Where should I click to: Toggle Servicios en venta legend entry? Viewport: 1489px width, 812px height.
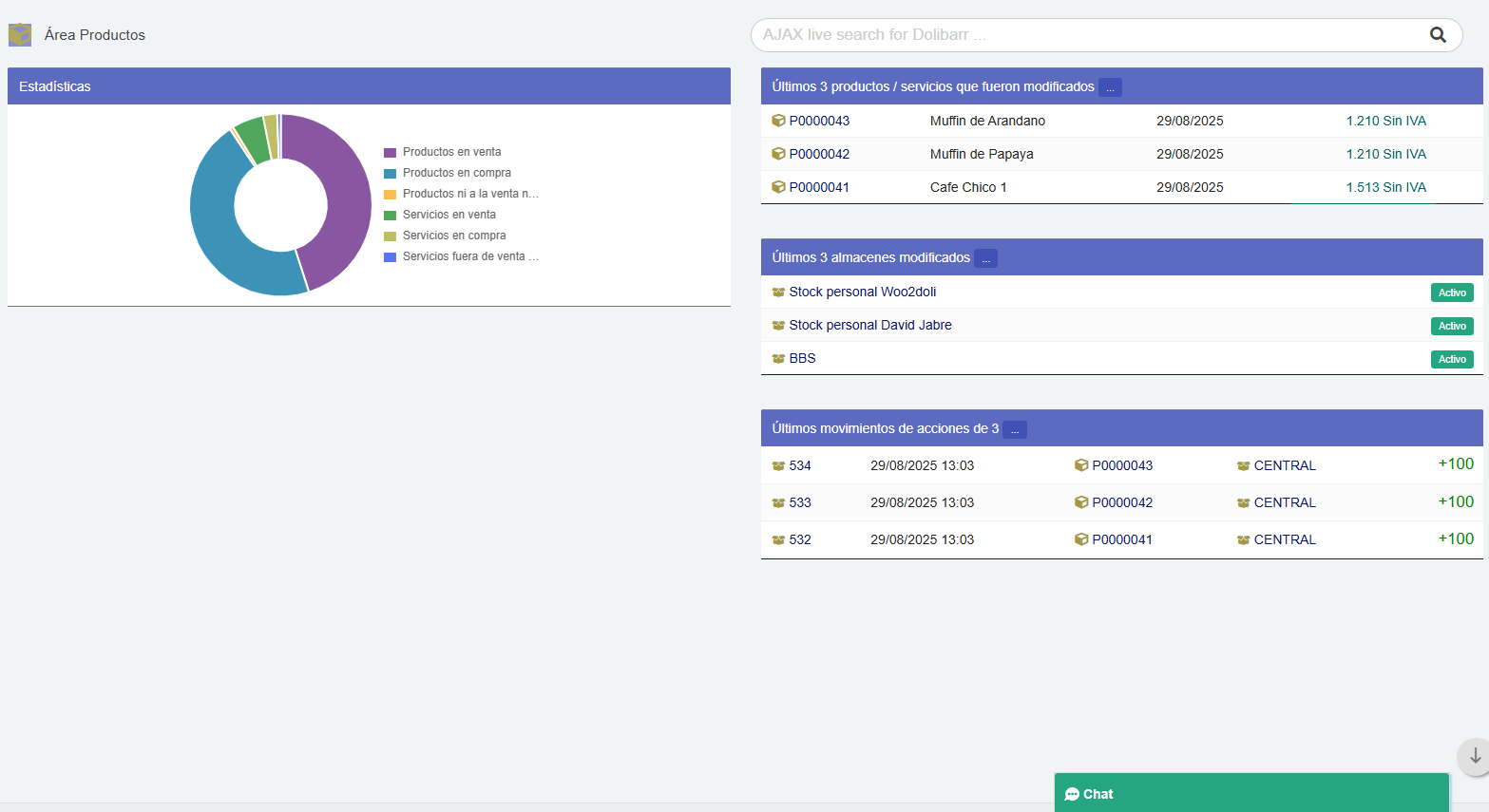click(449, 215)
